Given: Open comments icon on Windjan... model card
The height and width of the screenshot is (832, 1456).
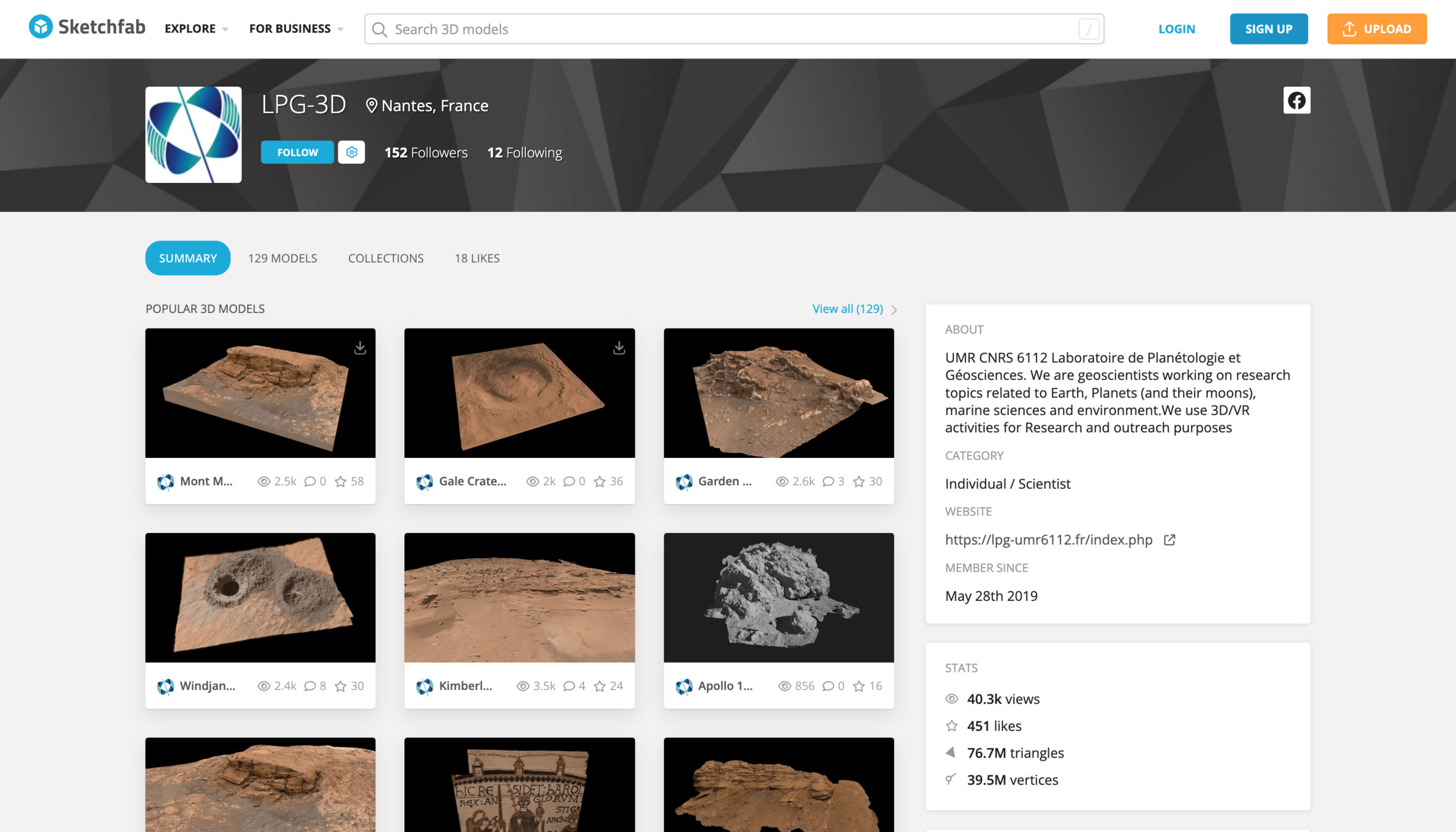Looking at the screenshot, I should pyautogui.click(x=310, y=686).
